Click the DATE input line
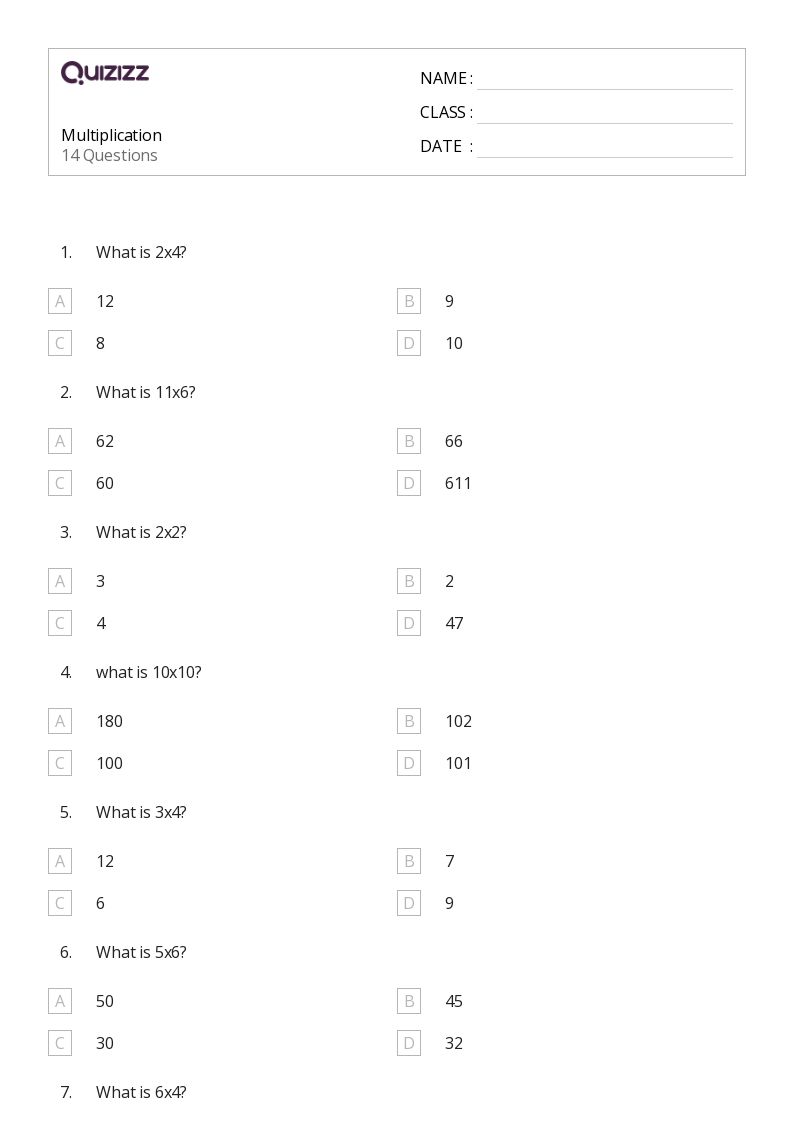794x1123 pixels. [605, 146]
